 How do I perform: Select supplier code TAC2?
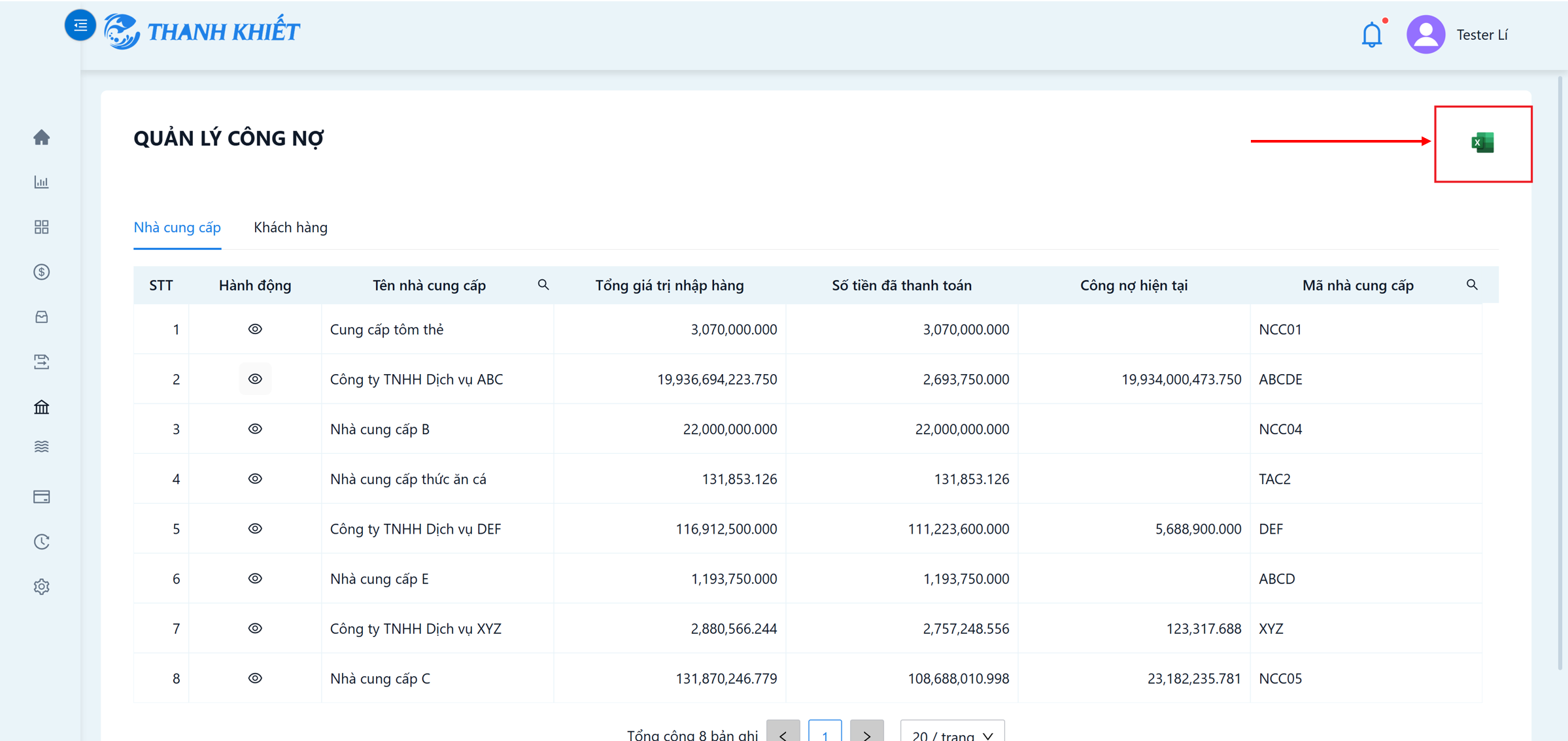click(x=1274, y=479)
